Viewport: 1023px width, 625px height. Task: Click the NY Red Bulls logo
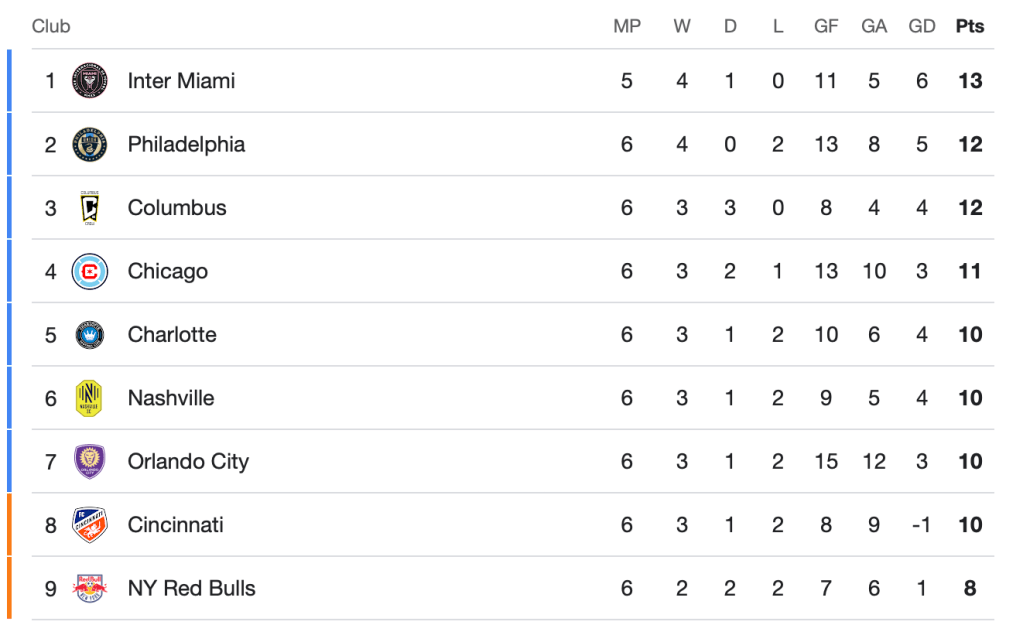pos(90,588)
